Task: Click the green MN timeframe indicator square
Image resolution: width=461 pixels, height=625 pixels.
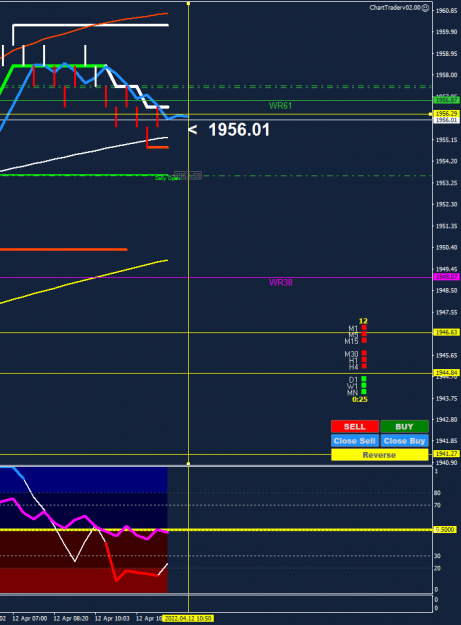Action: point(364,392)
